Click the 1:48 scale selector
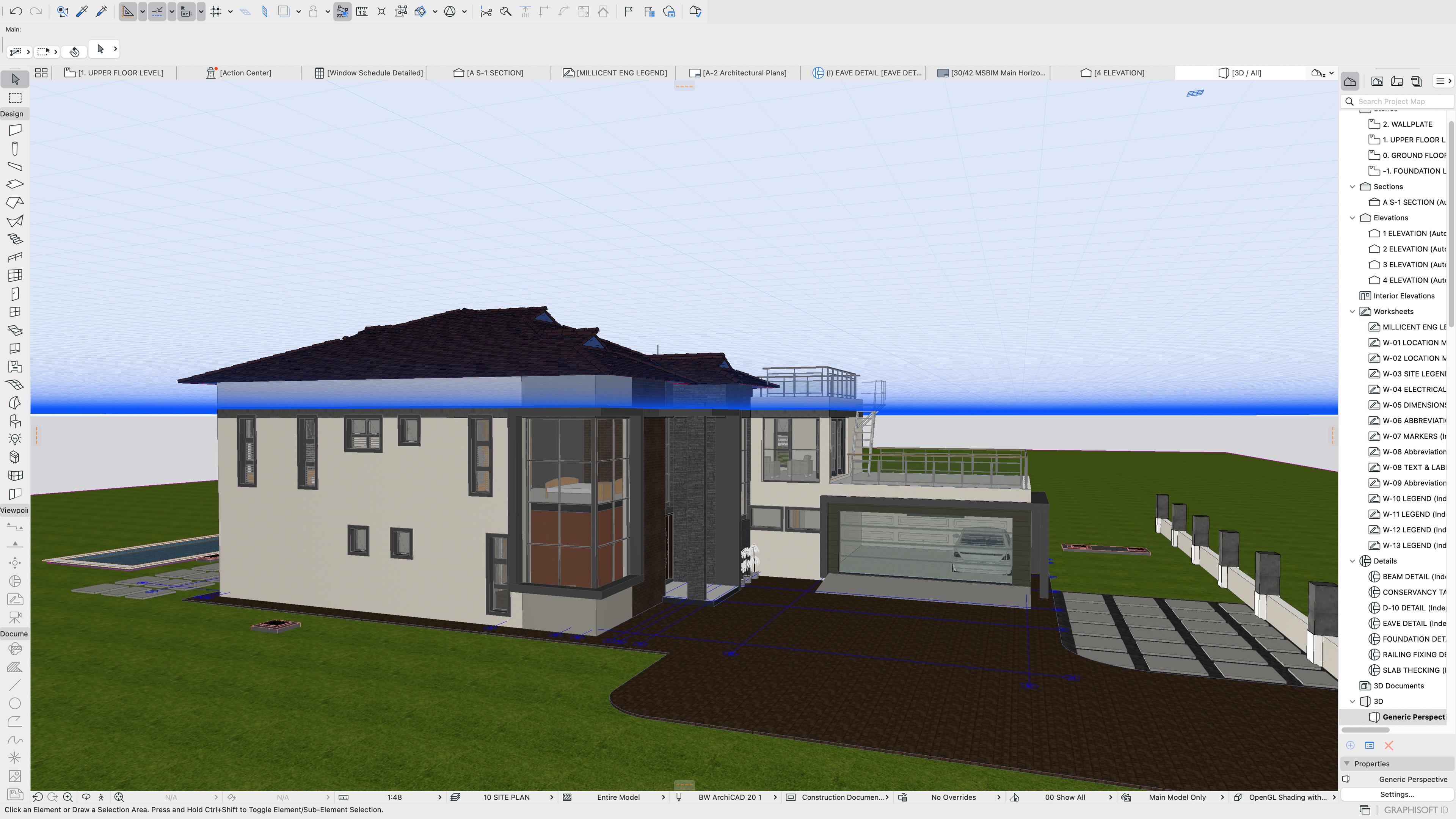The height and width of the screenshot is (819, 1456). (394, 797)
